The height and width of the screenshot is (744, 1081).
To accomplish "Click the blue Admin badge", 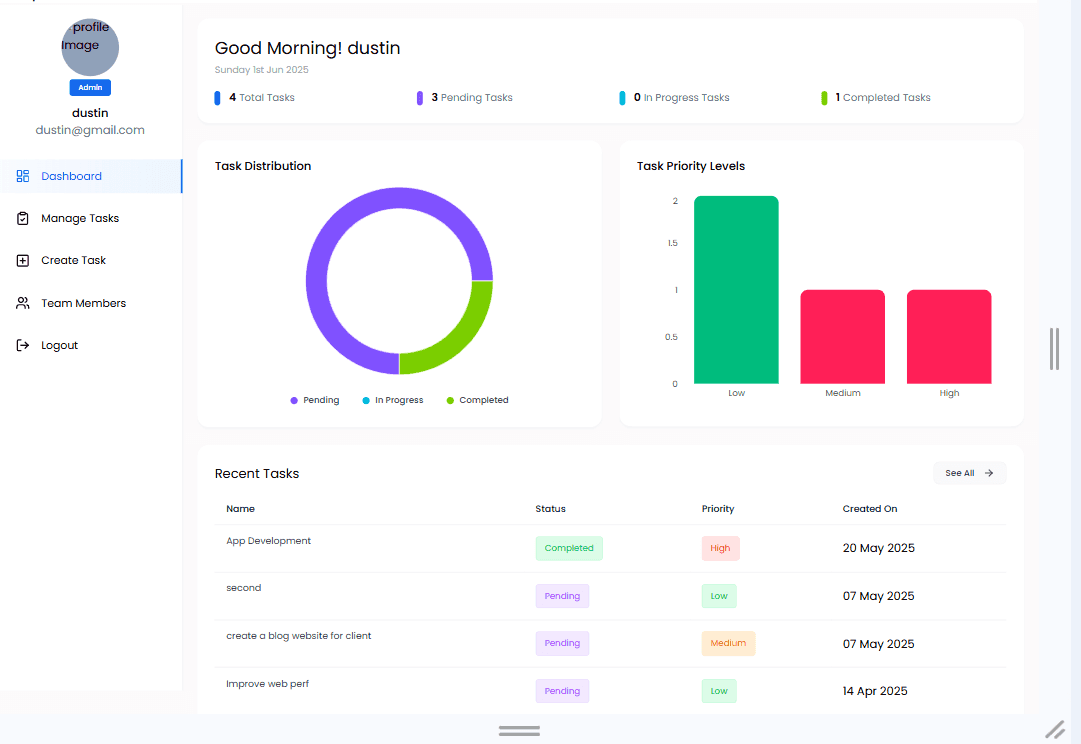I will [x=90, y=88].
